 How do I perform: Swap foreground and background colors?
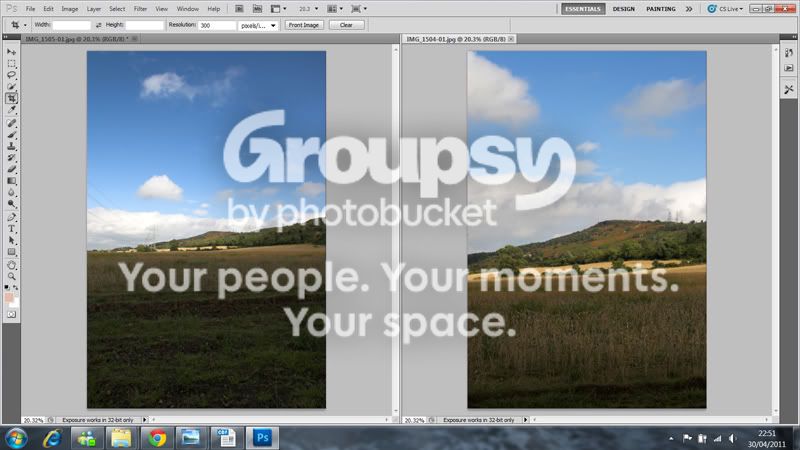[x=15, y=288]
